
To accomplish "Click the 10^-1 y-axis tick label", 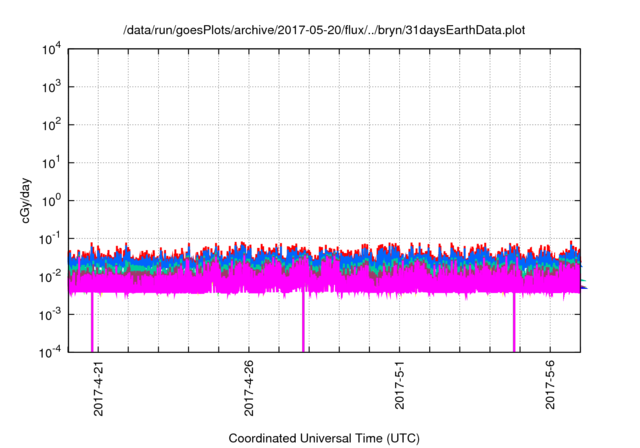I will 50,239.
